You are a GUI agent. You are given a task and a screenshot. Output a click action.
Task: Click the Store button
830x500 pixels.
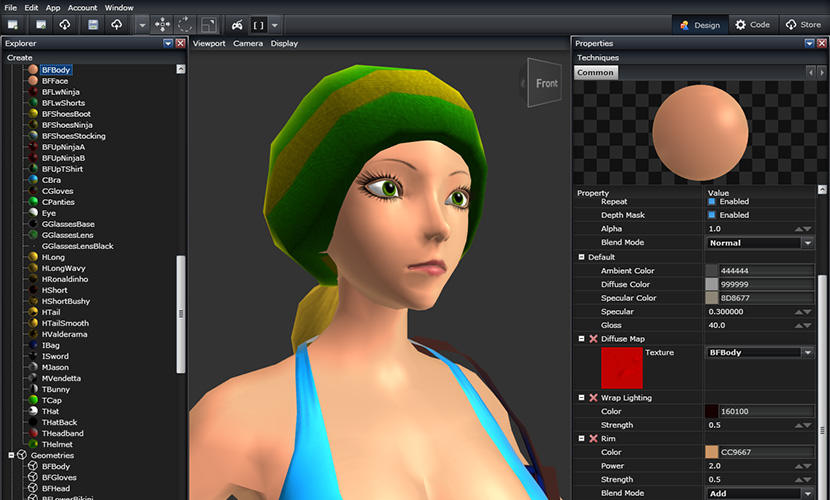804,25
